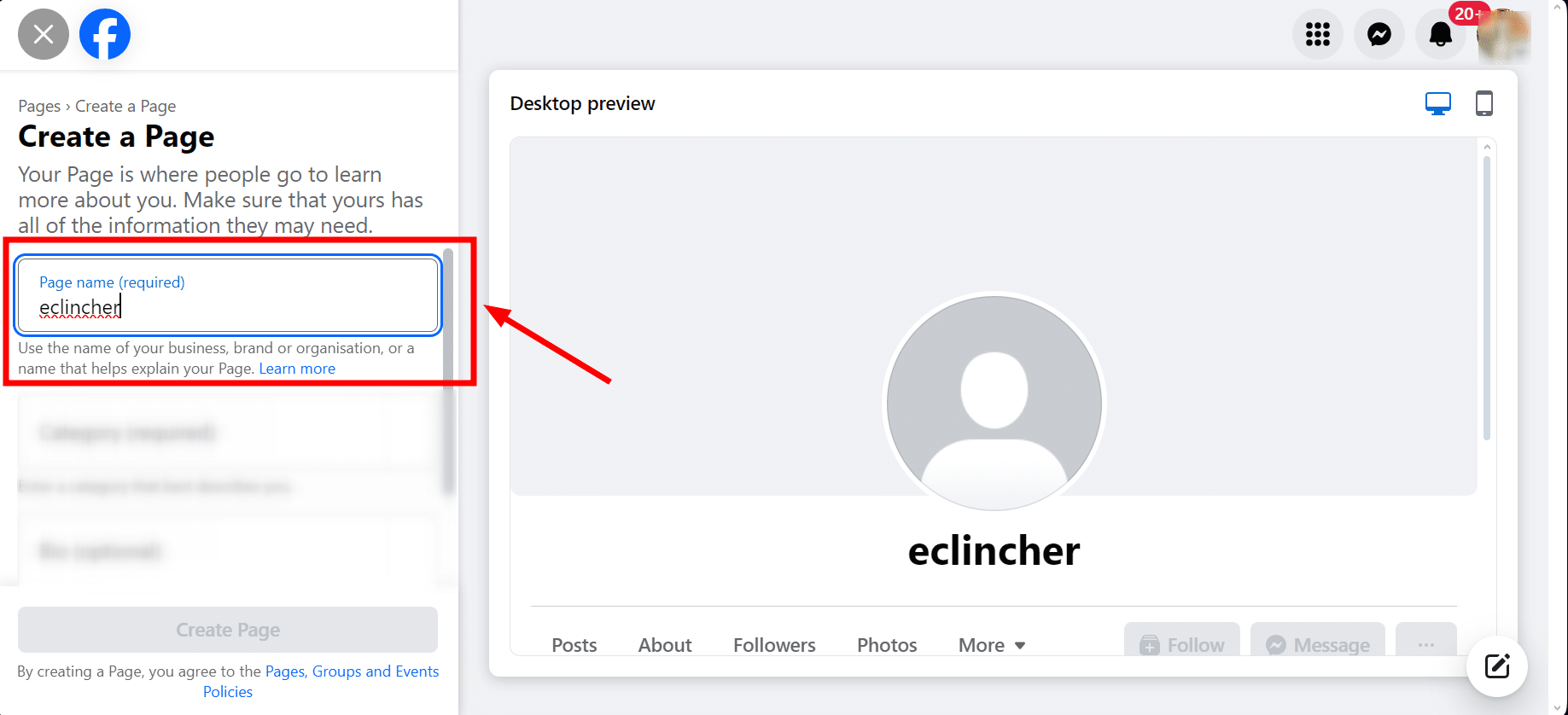Open the notifications bell icon
The height and width of the screenshot is (715, 1568).
(x=1441, y=34)
